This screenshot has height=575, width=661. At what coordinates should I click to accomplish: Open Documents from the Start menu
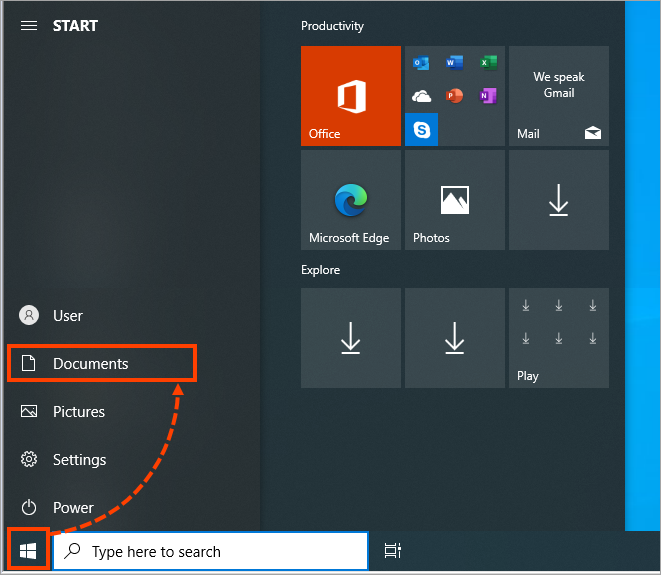tap(101, 363)
